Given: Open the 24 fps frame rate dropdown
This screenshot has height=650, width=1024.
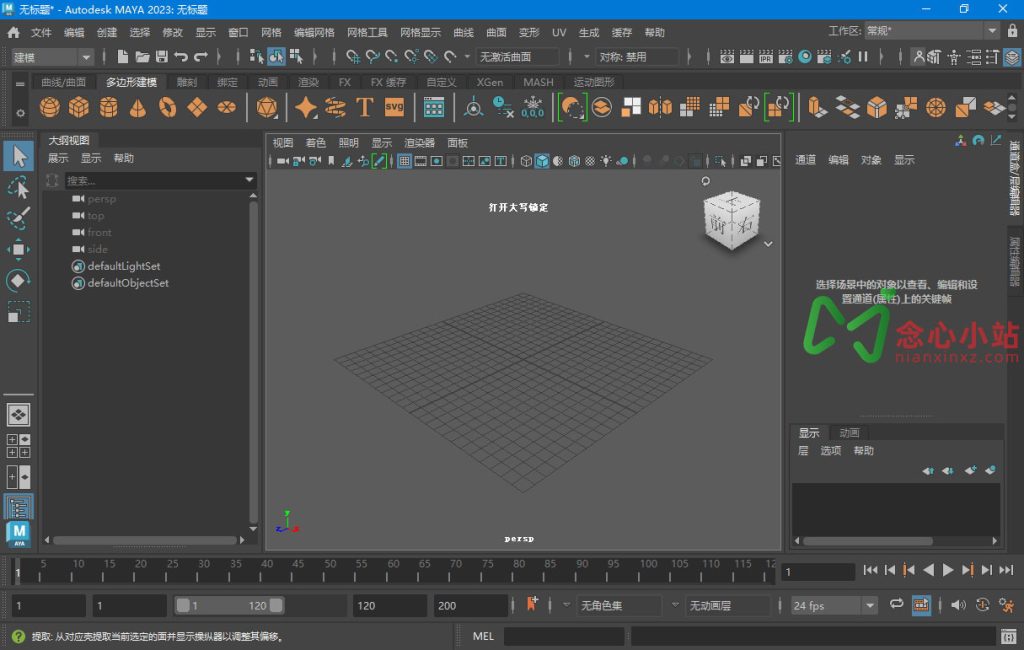Looking at the screenshot, I should tap(834, 606).
